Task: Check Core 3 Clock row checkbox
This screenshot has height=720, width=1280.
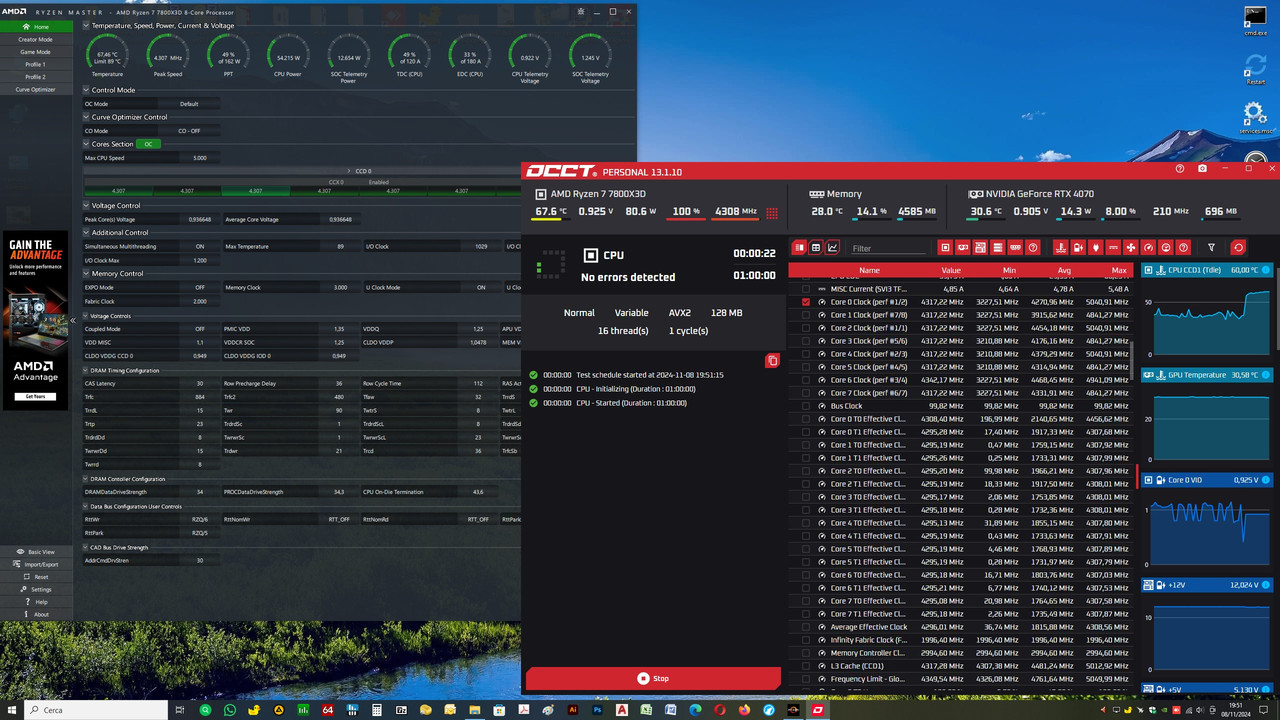Action: click(x=806, y=341)
